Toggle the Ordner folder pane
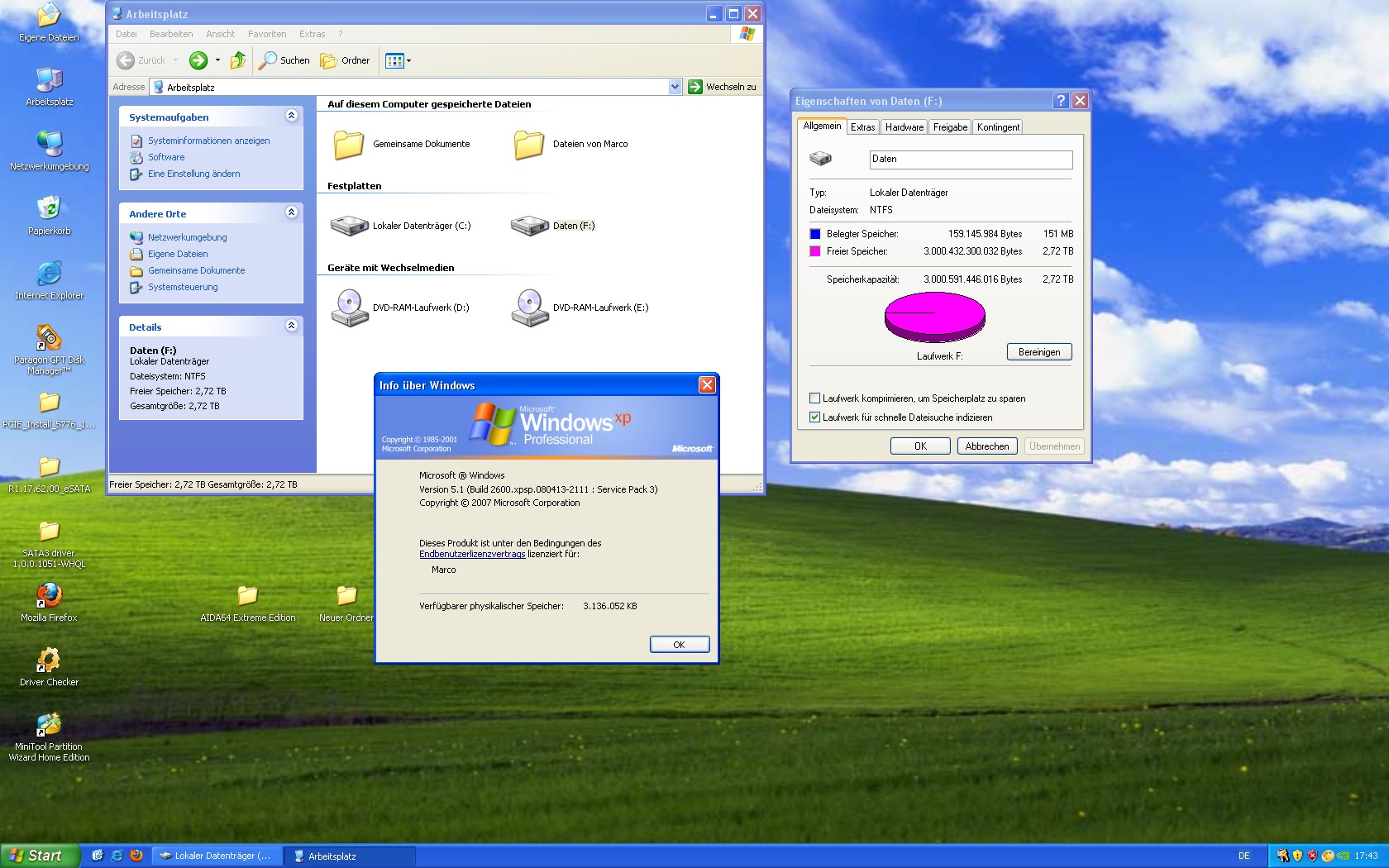This screenshot has height=868, width=1389. (x=345, y=60)
